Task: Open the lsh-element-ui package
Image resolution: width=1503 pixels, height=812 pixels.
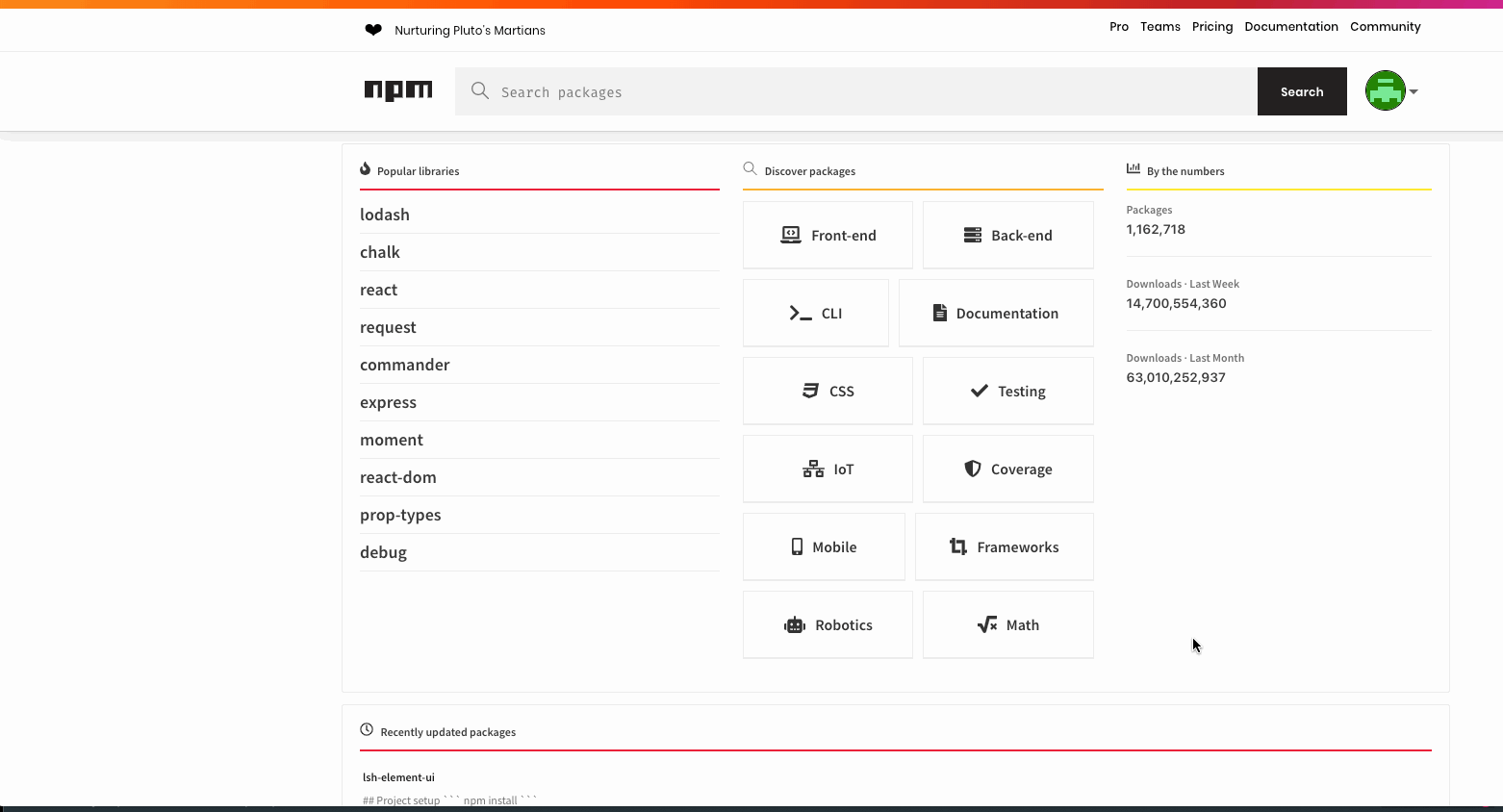Action: click(x=398, y=777)
